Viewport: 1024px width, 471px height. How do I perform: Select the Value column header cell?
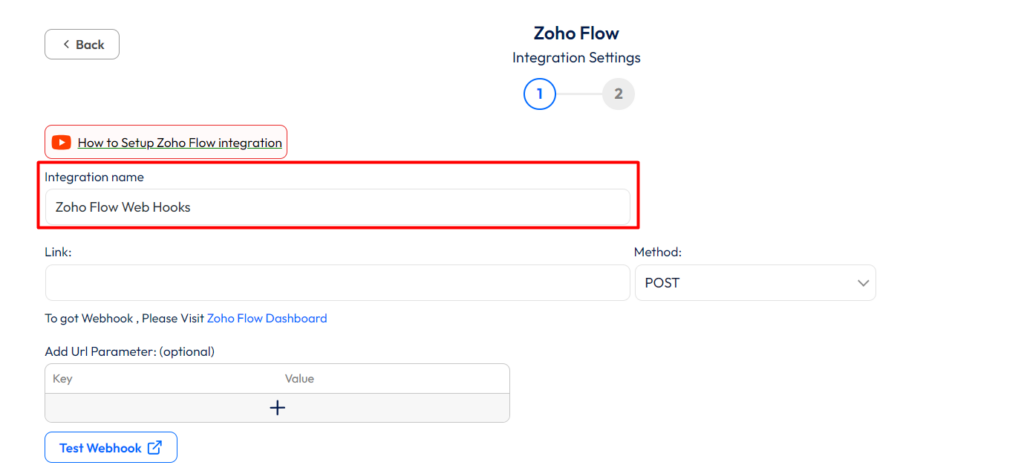300,379
